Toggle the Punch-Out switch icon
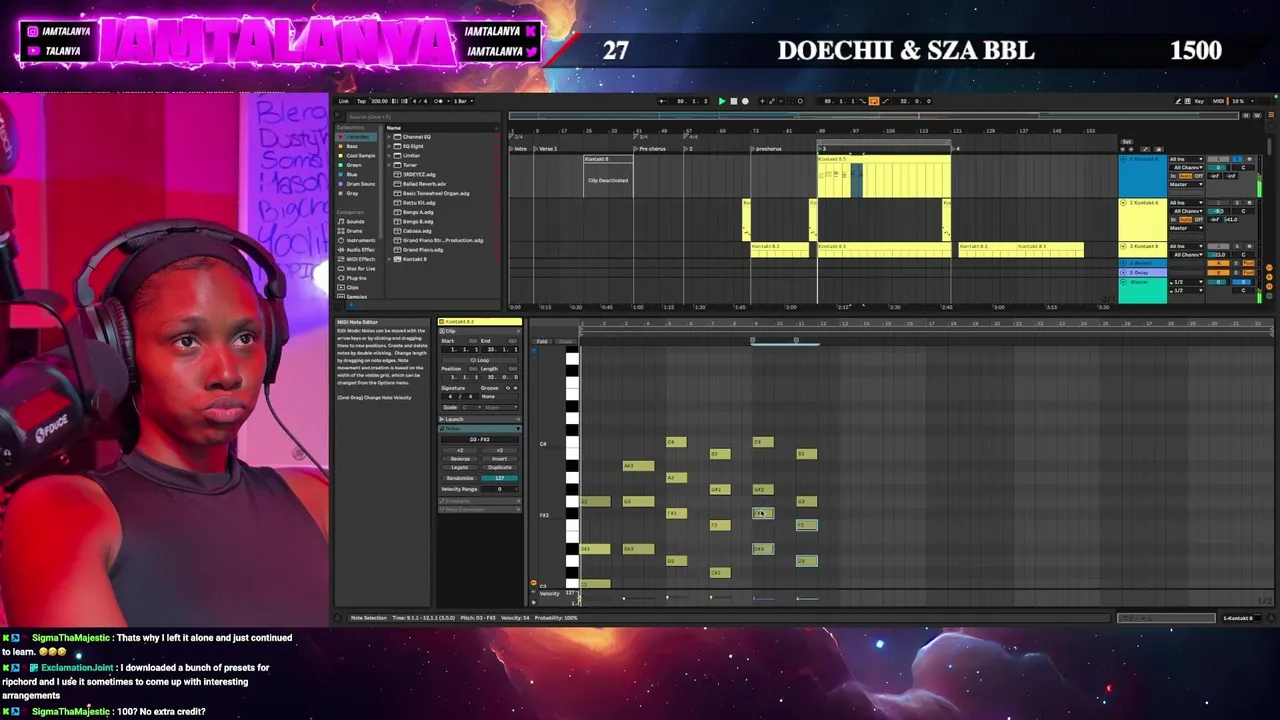This screenshot has width=1280, height=720. (885, 101)
